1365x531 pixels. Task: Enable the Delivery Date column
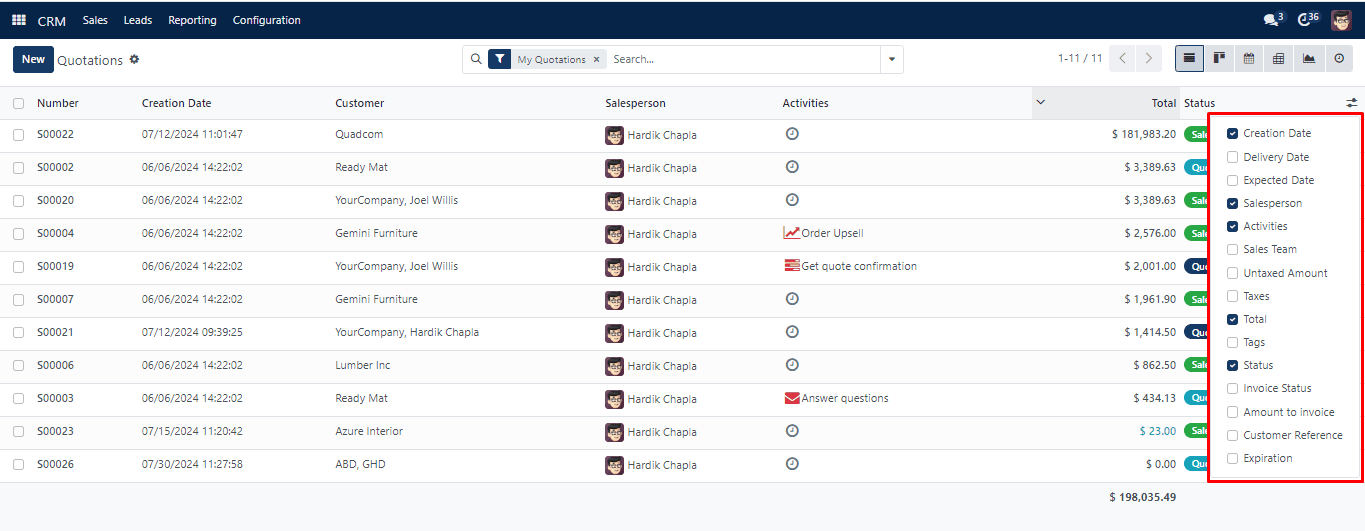coord(1233,157)
